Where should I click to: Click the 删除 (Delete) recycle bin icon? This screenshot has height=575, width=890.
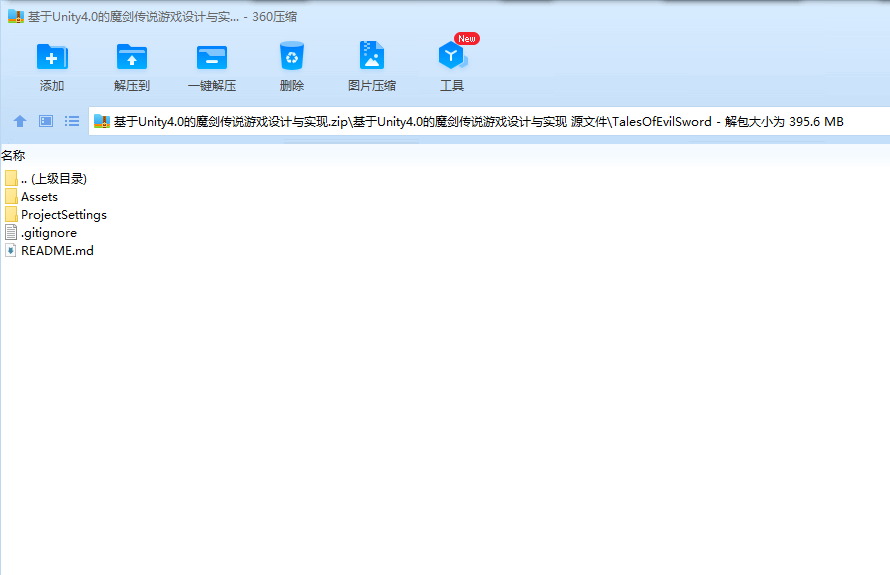tap(292, 56)
